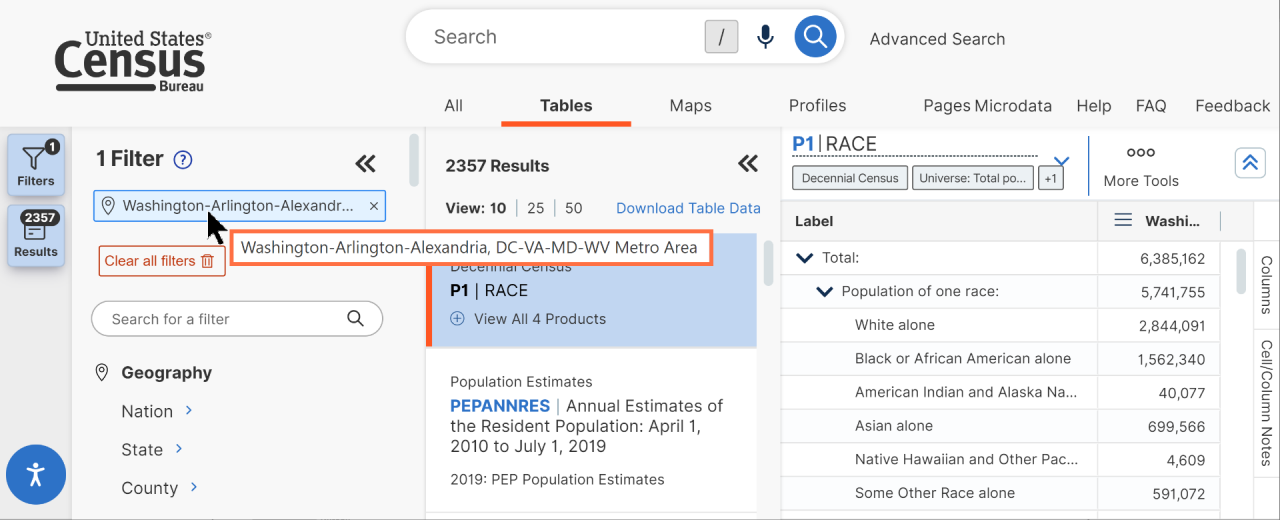
Task: Expand the Nation geography filter
Action: pyautogui.click(x=188, y=410)
